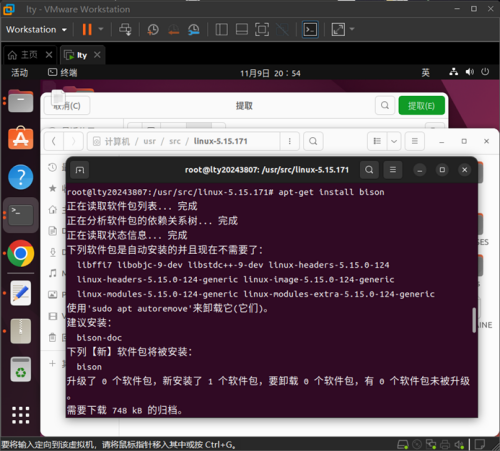Image resolution: width=500 pixels, height=451 pixels.
Task: Pause the virtual machine
Action: (87, 30)
